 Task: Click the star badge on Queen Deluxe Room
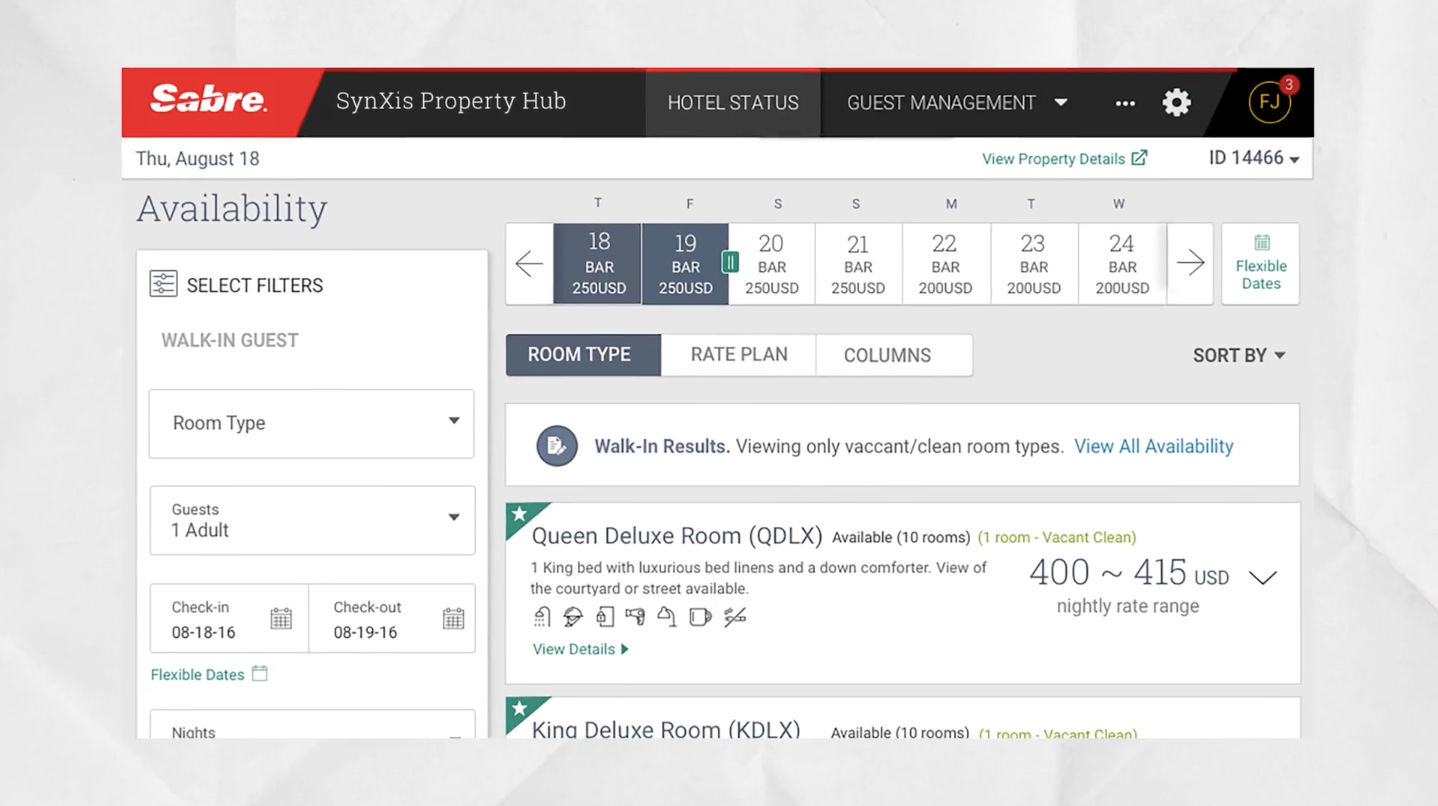point(519,515)
